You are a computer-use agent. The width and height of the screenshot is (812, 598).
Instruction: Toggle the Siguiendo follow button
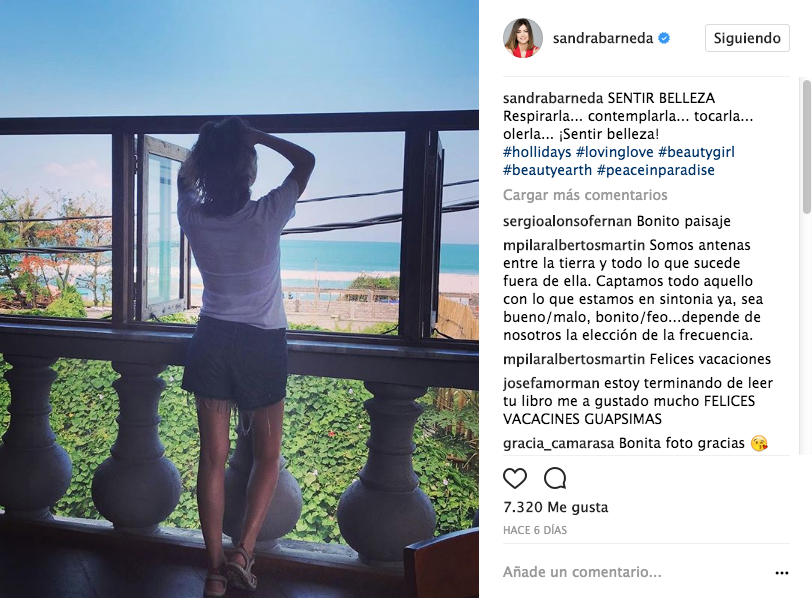coord(747,38)
